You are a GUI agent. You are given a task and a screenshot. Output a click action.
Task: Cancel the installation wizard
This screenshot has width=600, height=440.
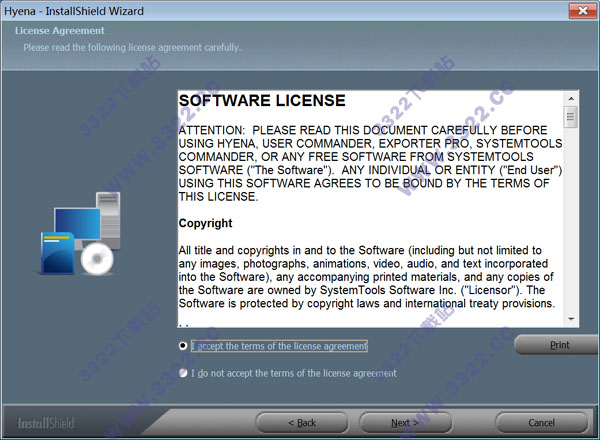(x=541, y=422)
